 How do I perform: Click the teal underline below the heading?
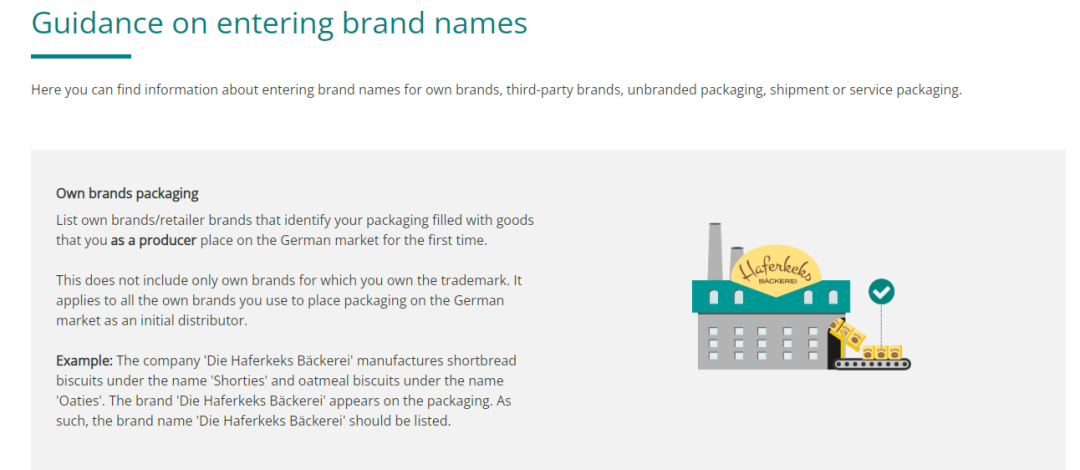(x=81, y=56)
